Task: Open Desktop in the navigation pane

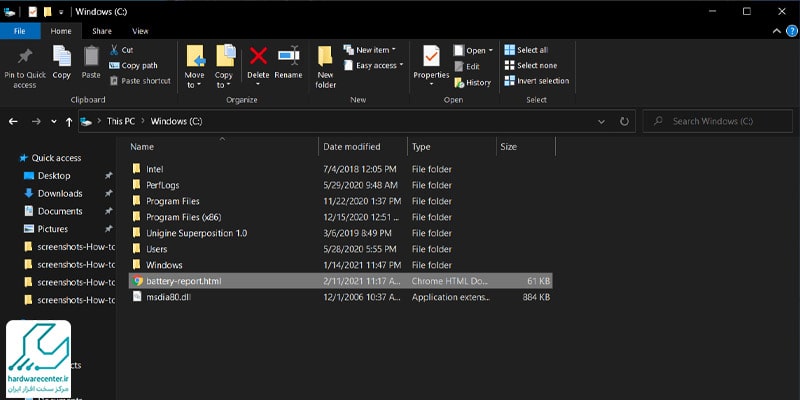Action: click(x=47, y=176)
